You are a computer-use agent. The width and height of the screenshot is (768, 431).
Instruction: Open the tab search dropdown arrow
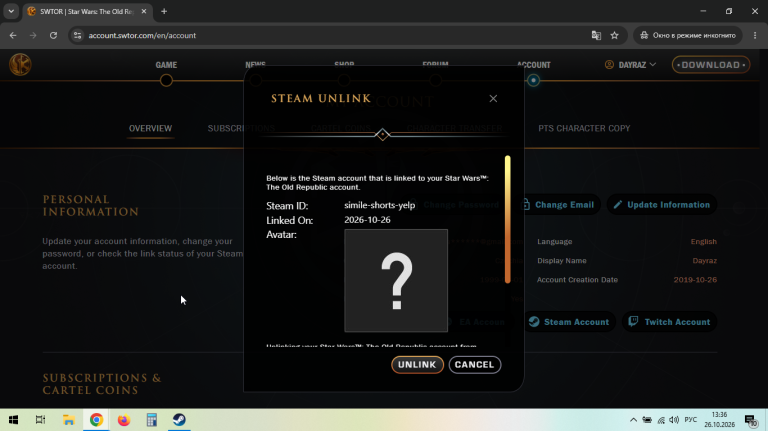tap(11, 11)
